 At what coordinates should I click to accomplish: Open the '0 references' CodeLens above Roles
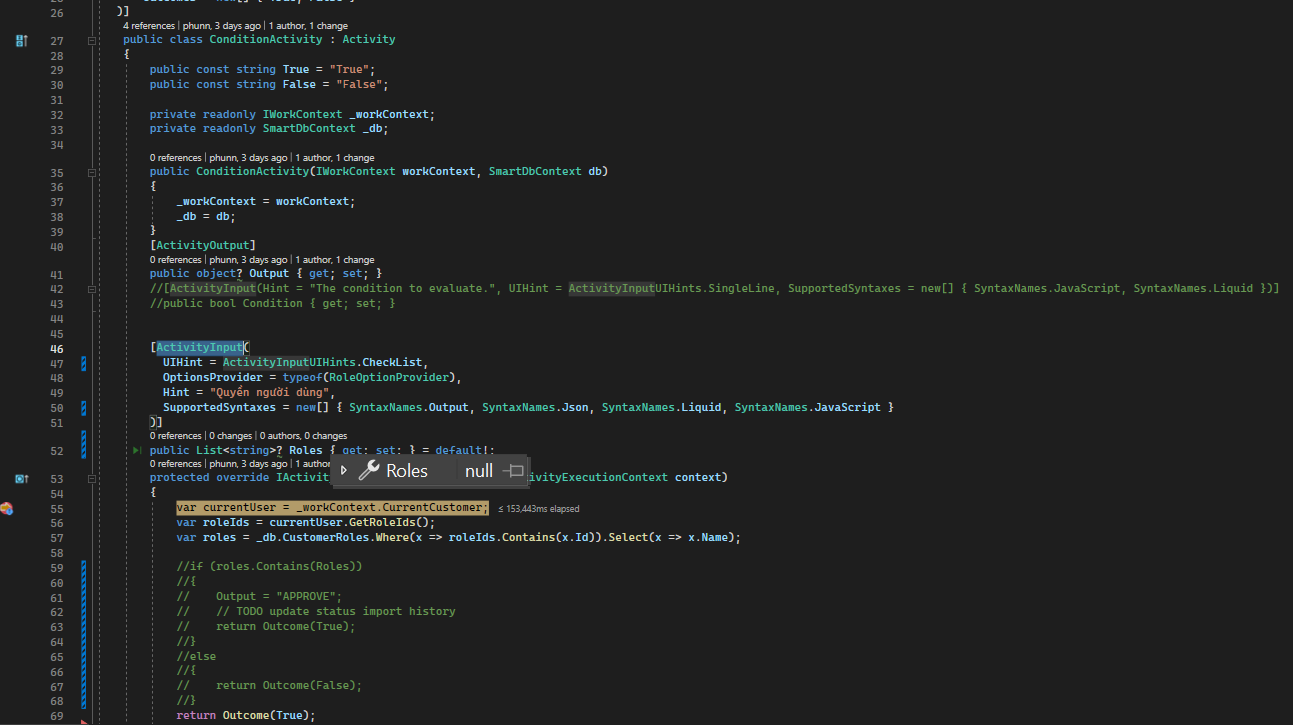click(175, 435)
